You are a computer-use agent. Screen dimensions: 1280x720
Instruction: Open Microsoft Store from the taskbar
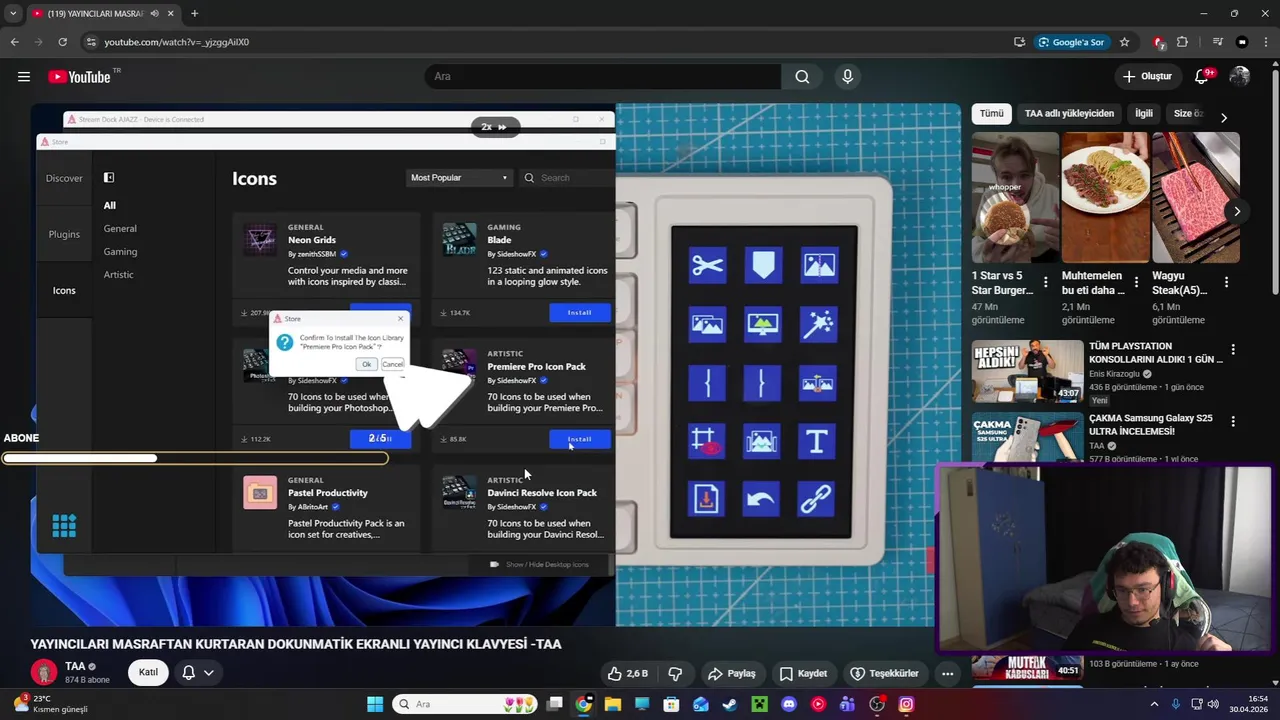point(671,704)
